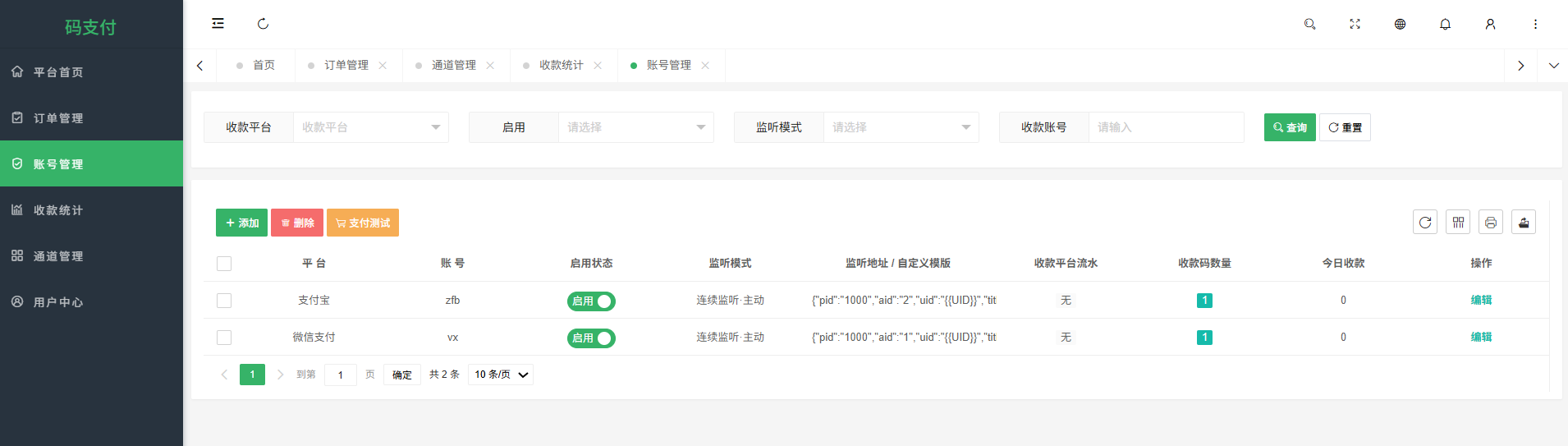Open the 10 条/页 page size dropdown
Screen dimensions: 1568x446
(501, 375)
